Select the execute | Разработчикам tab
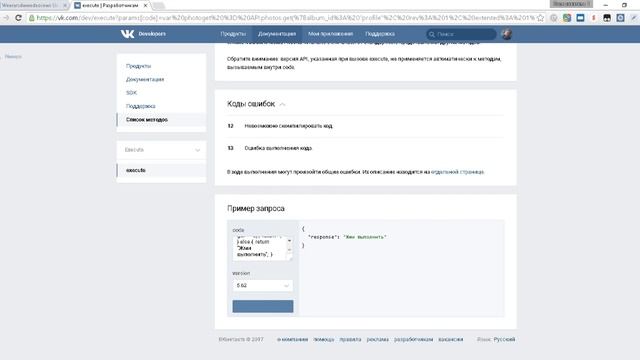 point(111,6)
